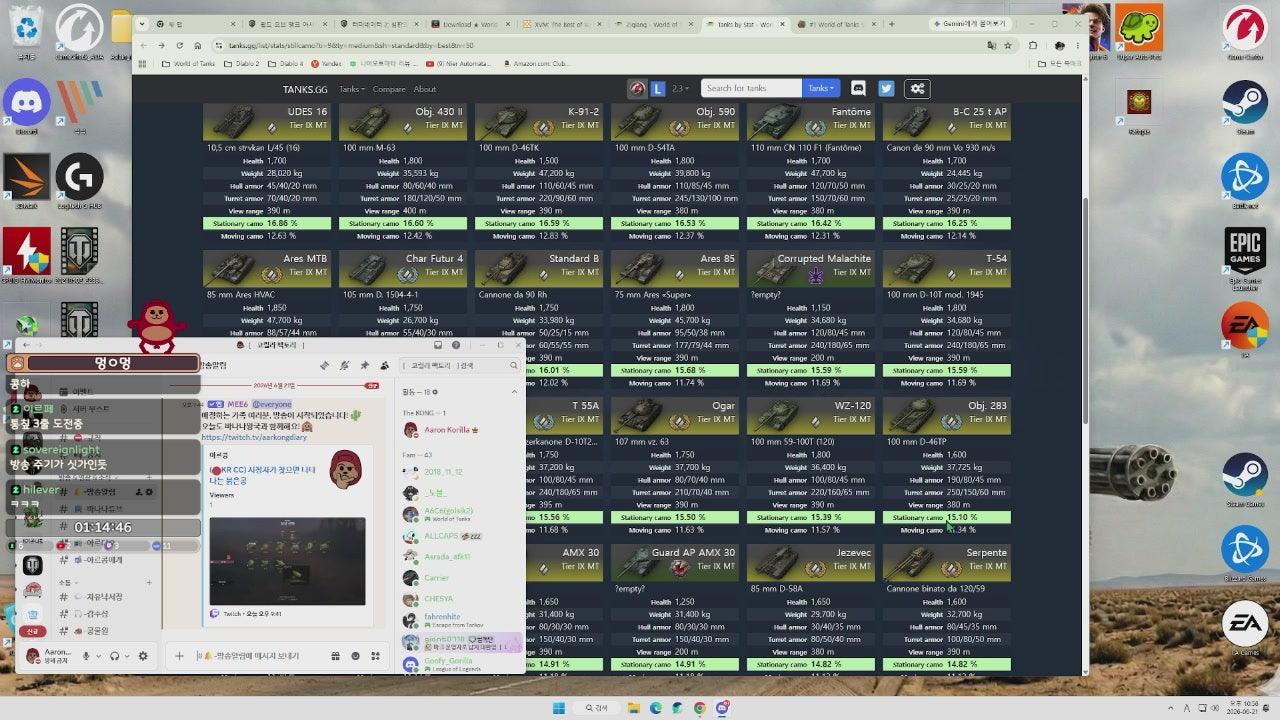Open Diablo 2 bookmark folder
This screenshot has height=720, width=1280.
244,64
